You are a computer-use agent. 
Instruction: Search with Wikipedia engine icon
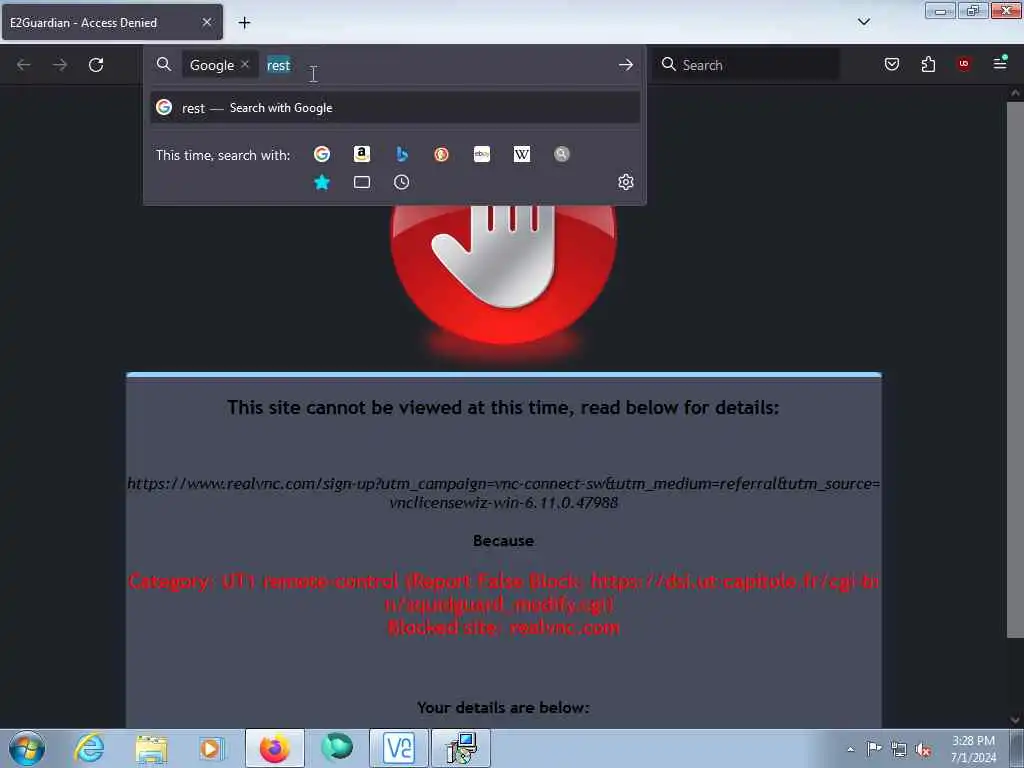pos(522,154)
